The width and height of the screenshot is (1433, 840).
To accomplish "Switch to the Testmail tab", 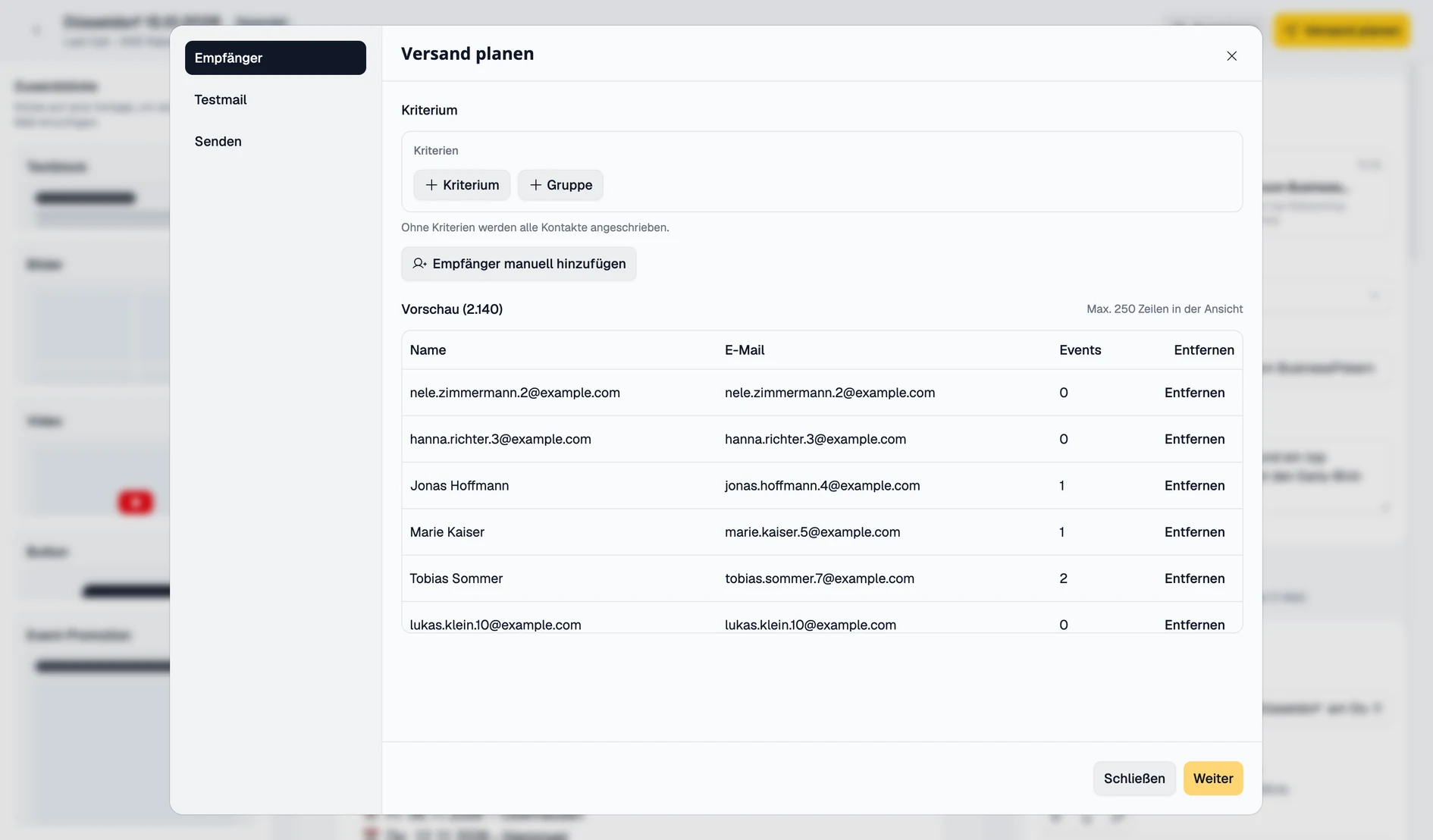I will click(x=275, y=99).
